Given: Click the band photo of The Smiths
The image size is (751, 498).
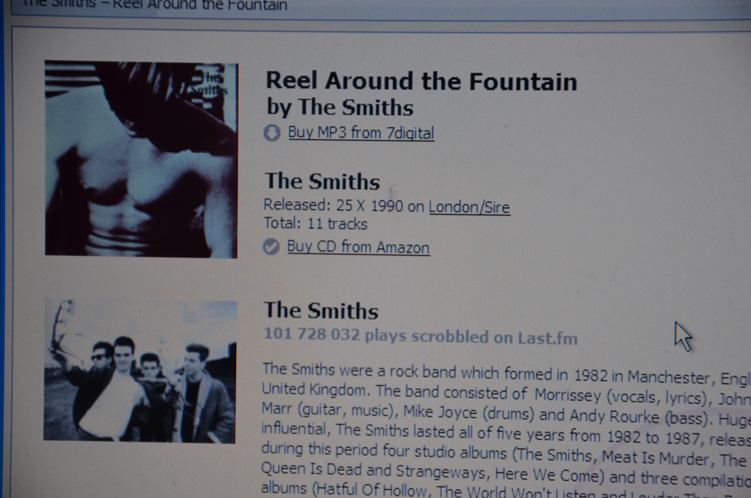Looking at the screenshot, I should point(140,371).
